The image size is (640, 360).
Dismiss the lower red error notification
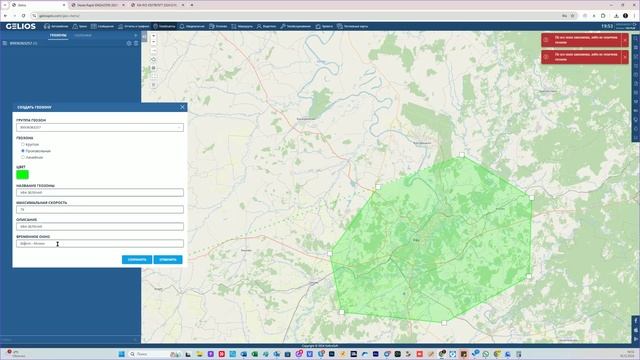coord(625,57)
